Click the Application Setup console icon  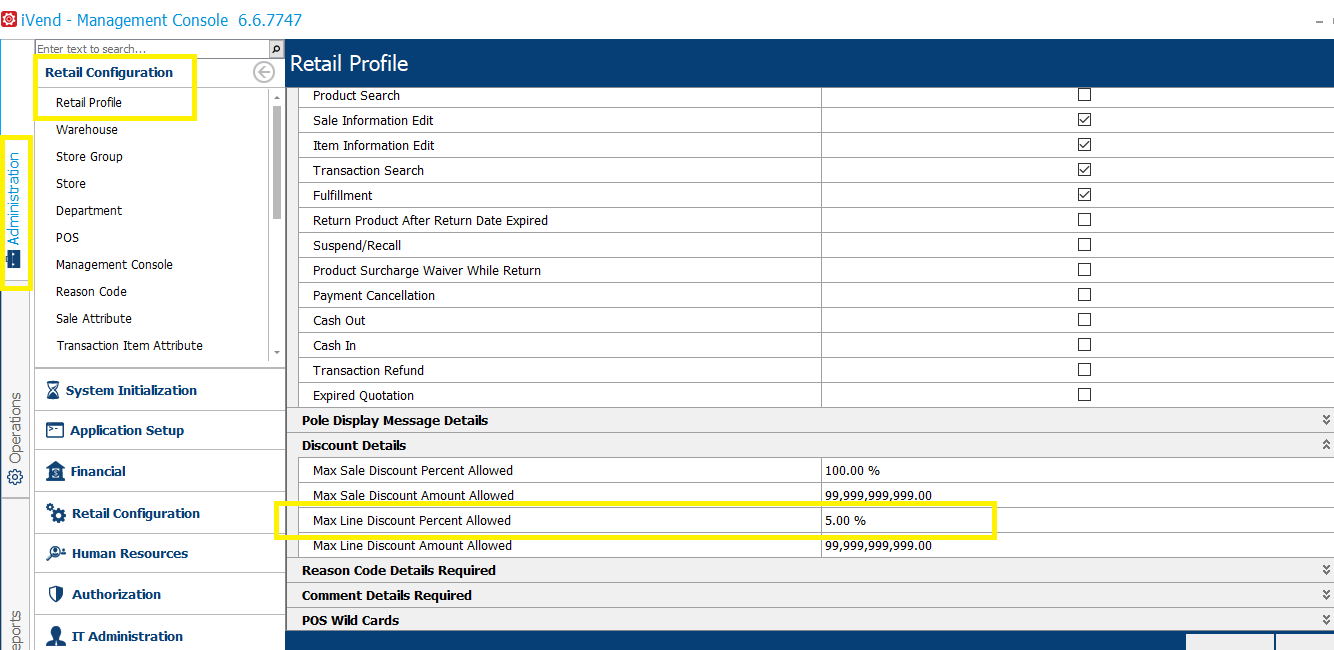coord(55,430)
